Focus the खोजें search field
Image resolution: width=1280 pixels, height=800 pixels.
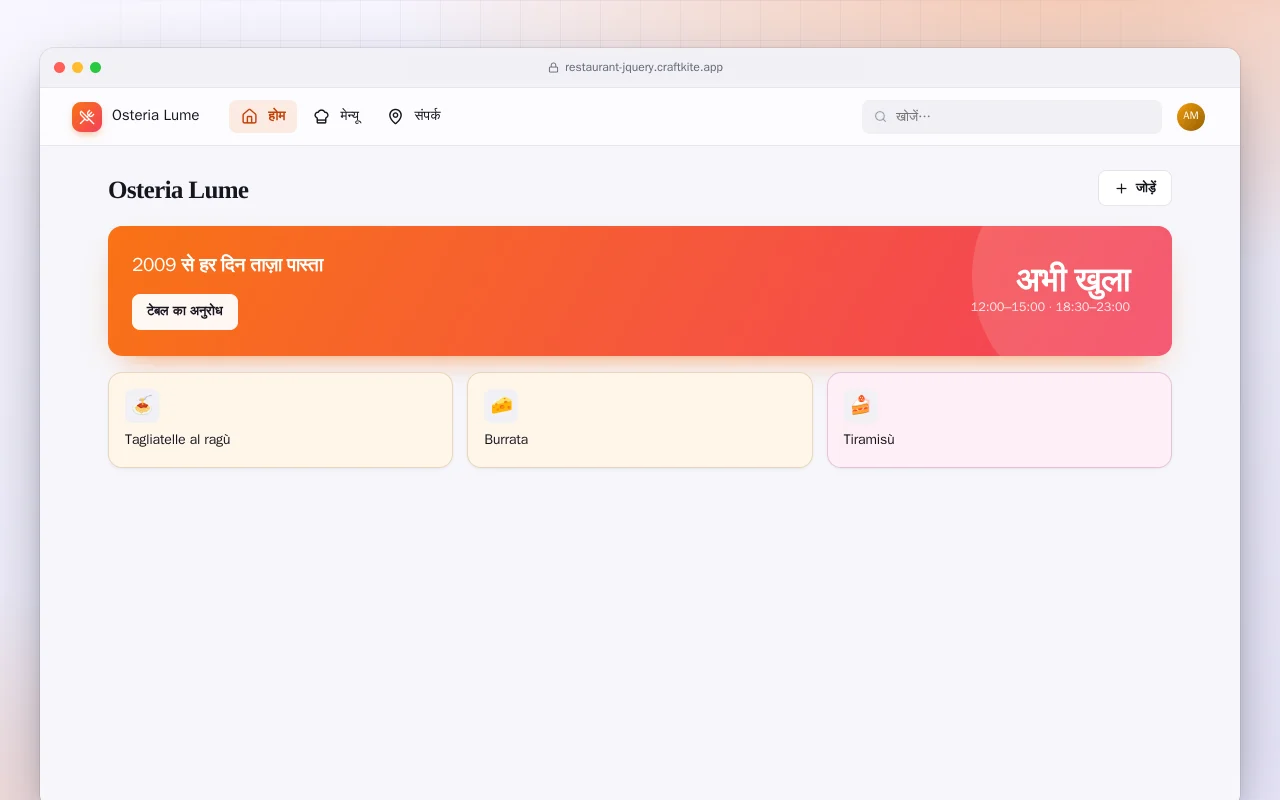(x=1012, y=117)
